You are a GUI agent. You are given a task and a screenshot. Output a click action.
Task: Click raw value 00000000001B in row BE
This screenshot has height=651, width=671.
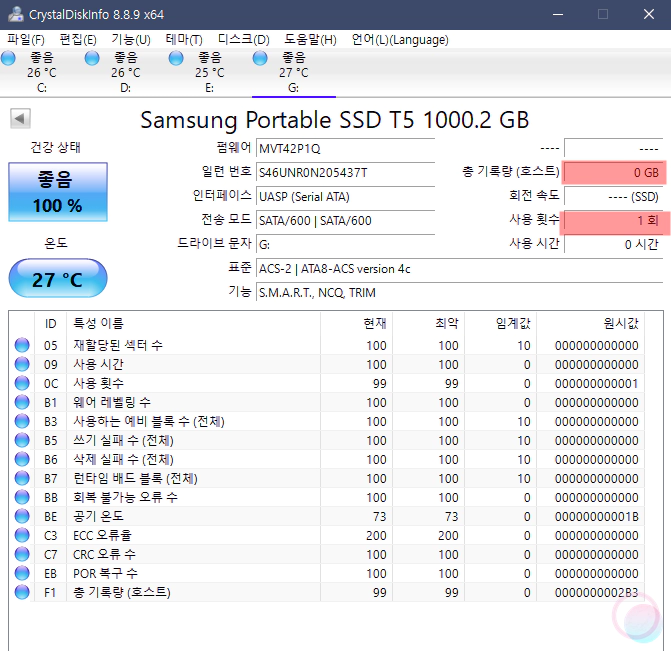coord(597,517)
